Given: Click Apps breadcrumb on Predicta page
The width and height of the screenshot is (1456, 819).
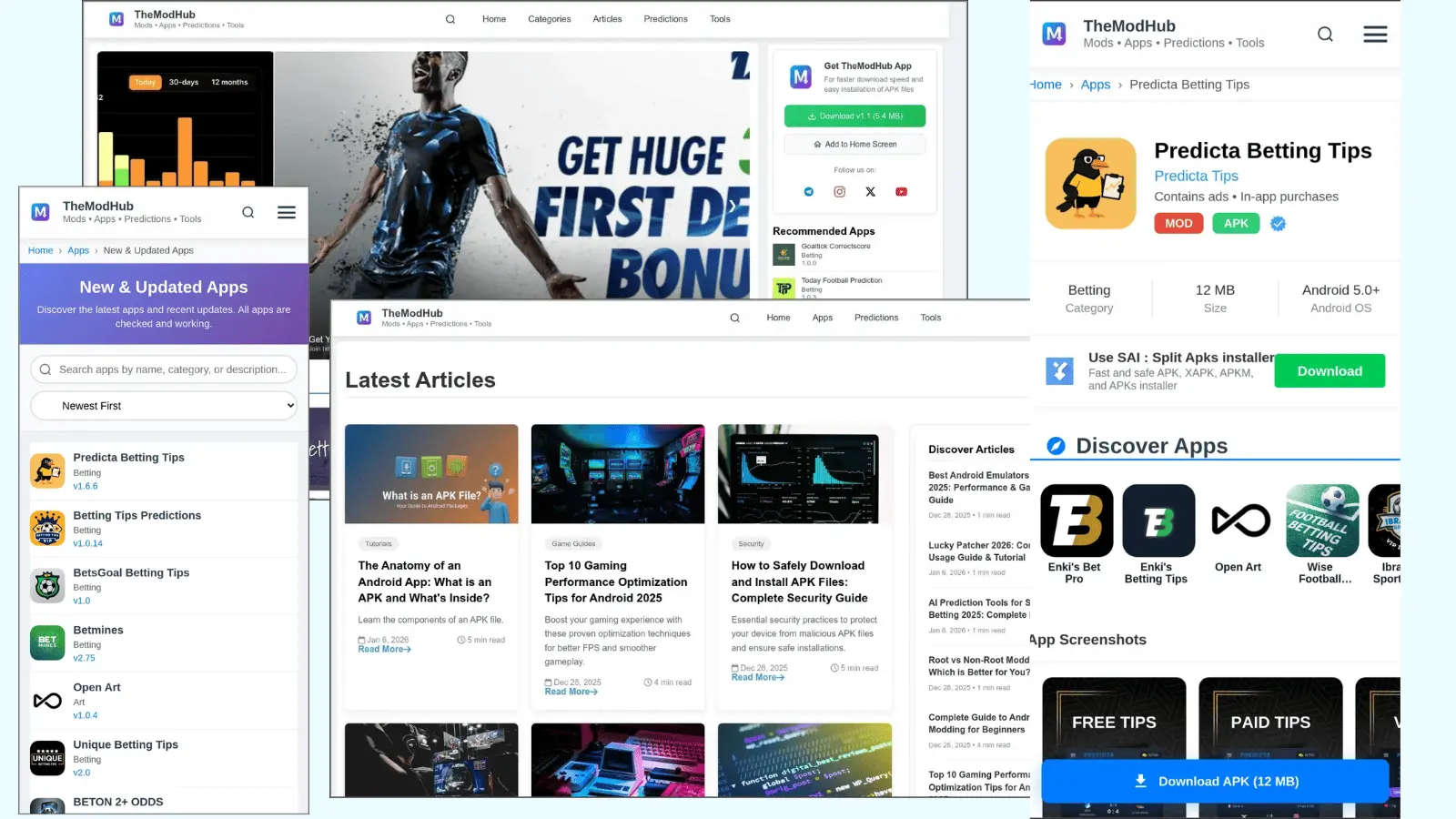Looking at the screenshot, I should click(x=1096, y=85).
